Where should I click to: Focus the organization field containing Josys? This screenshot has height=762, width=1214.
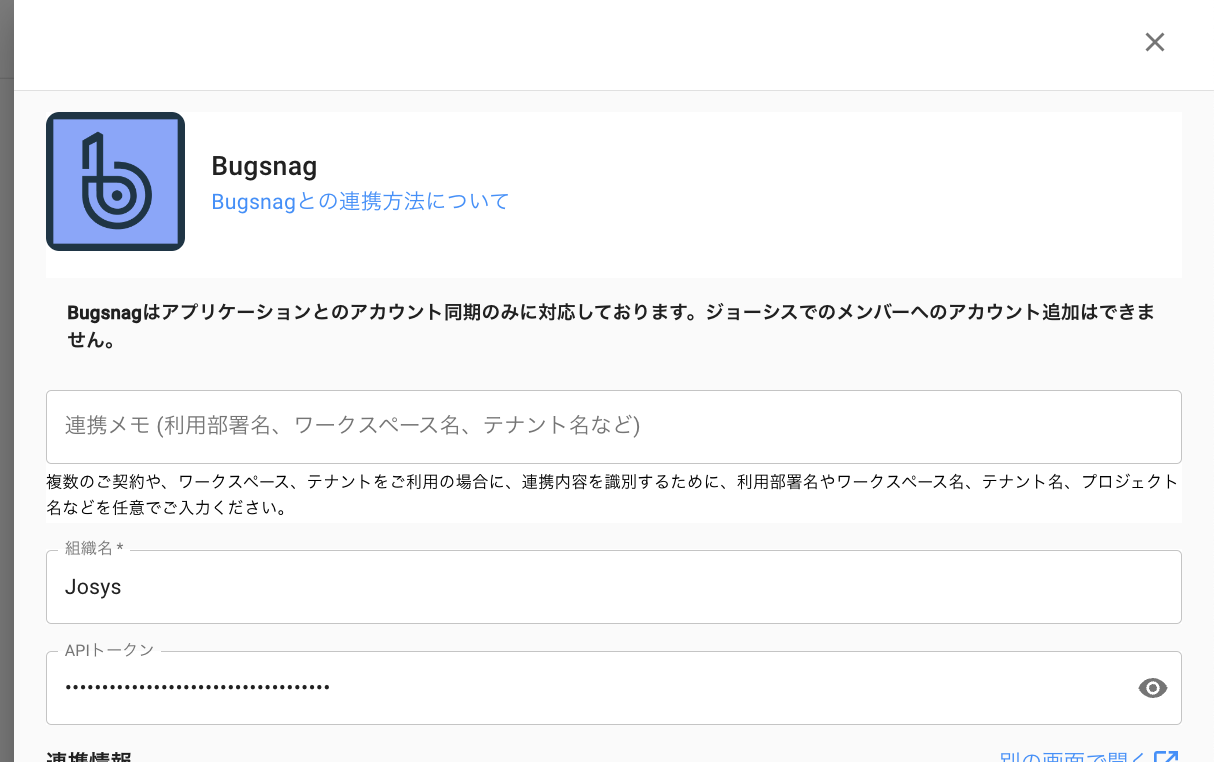(x=613, y=588)
